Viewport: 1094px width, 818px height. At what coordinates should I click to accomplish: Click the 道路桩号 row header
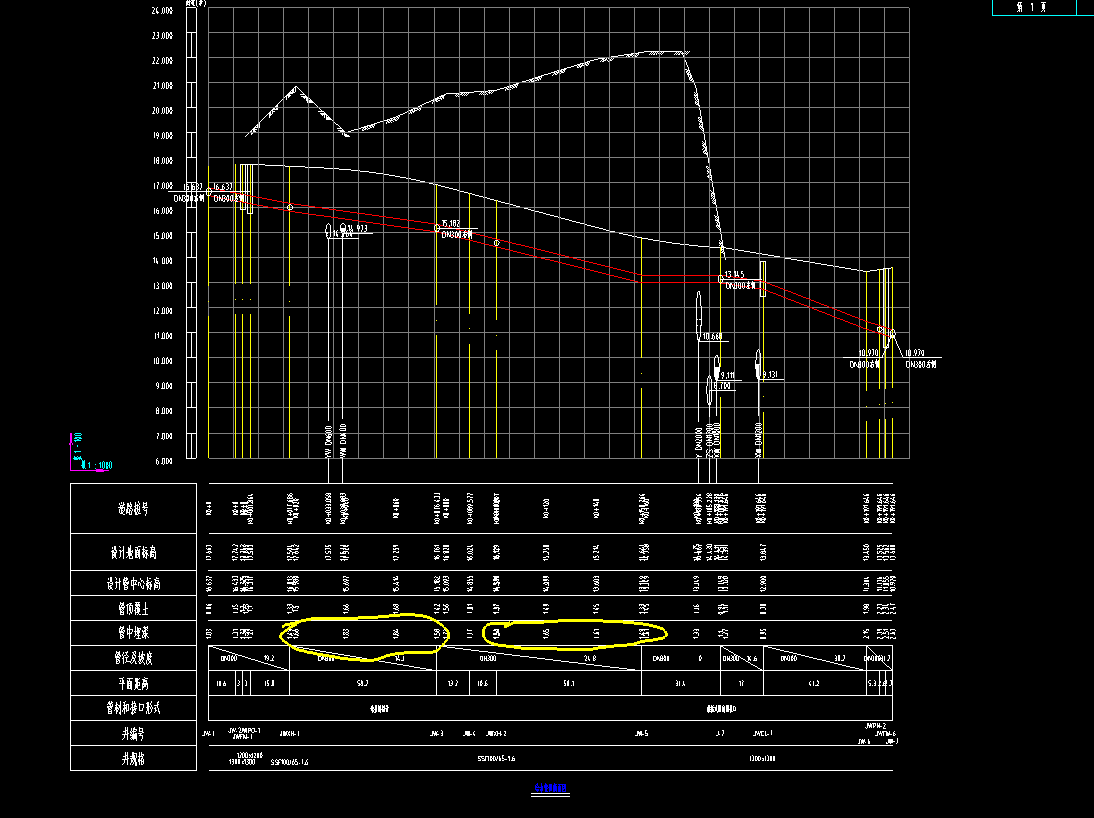[x=133, y=509]
